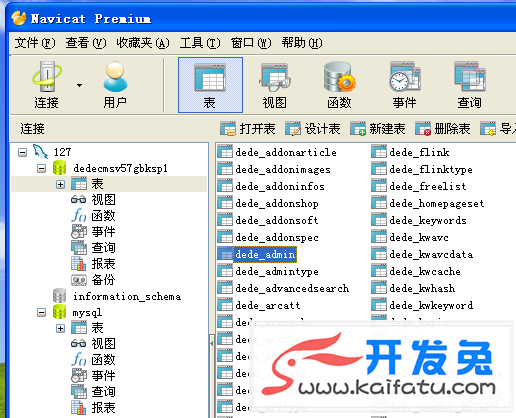Select the 127 MySQL connection icon
Image resolution: width=516 pixels, height=418 pixels.
40,152
